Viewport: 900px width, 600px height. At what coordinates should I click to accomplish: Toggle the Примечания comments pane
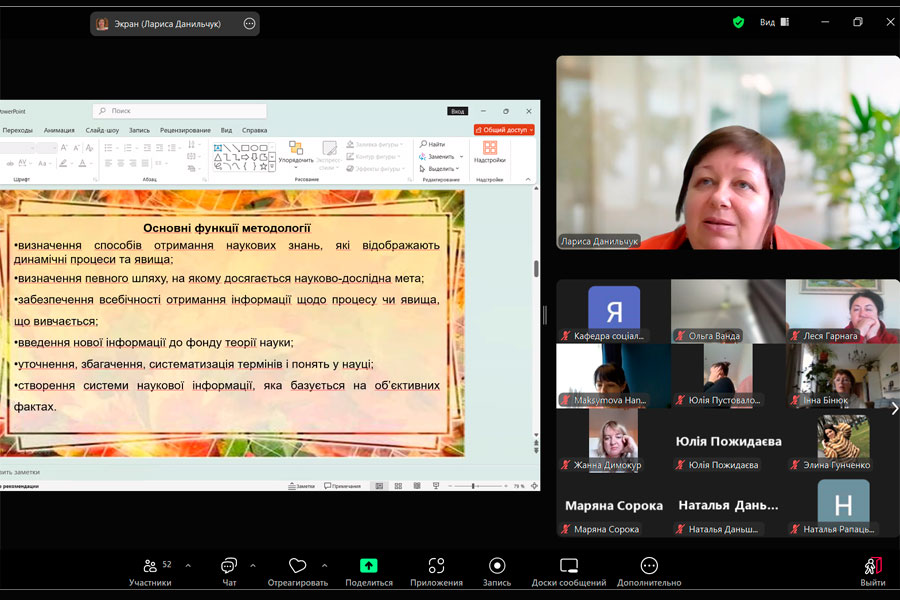(x=342, y=486)
